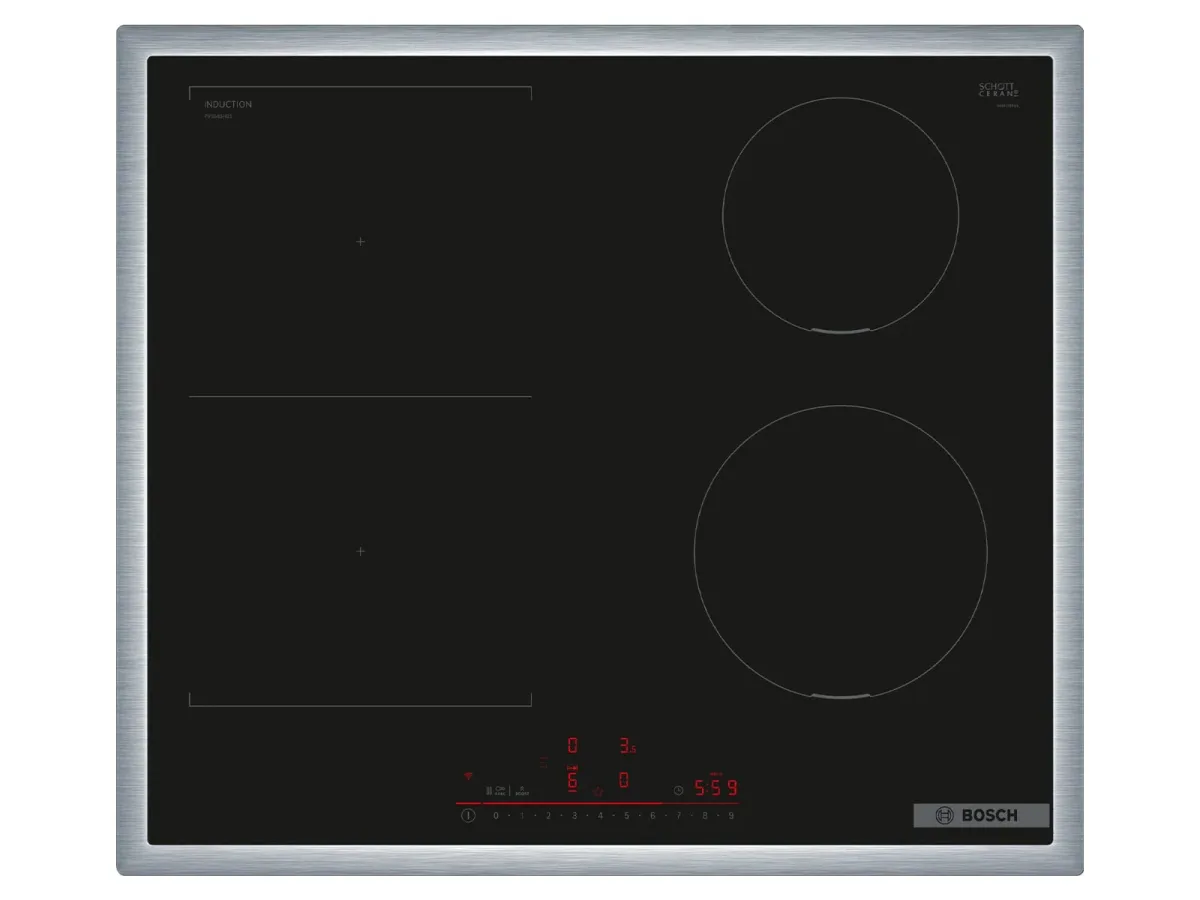Tap the red Wi-Fi Home Connect symbol
The width and height of the screenshot is (1200, 900).
(468, 776)
